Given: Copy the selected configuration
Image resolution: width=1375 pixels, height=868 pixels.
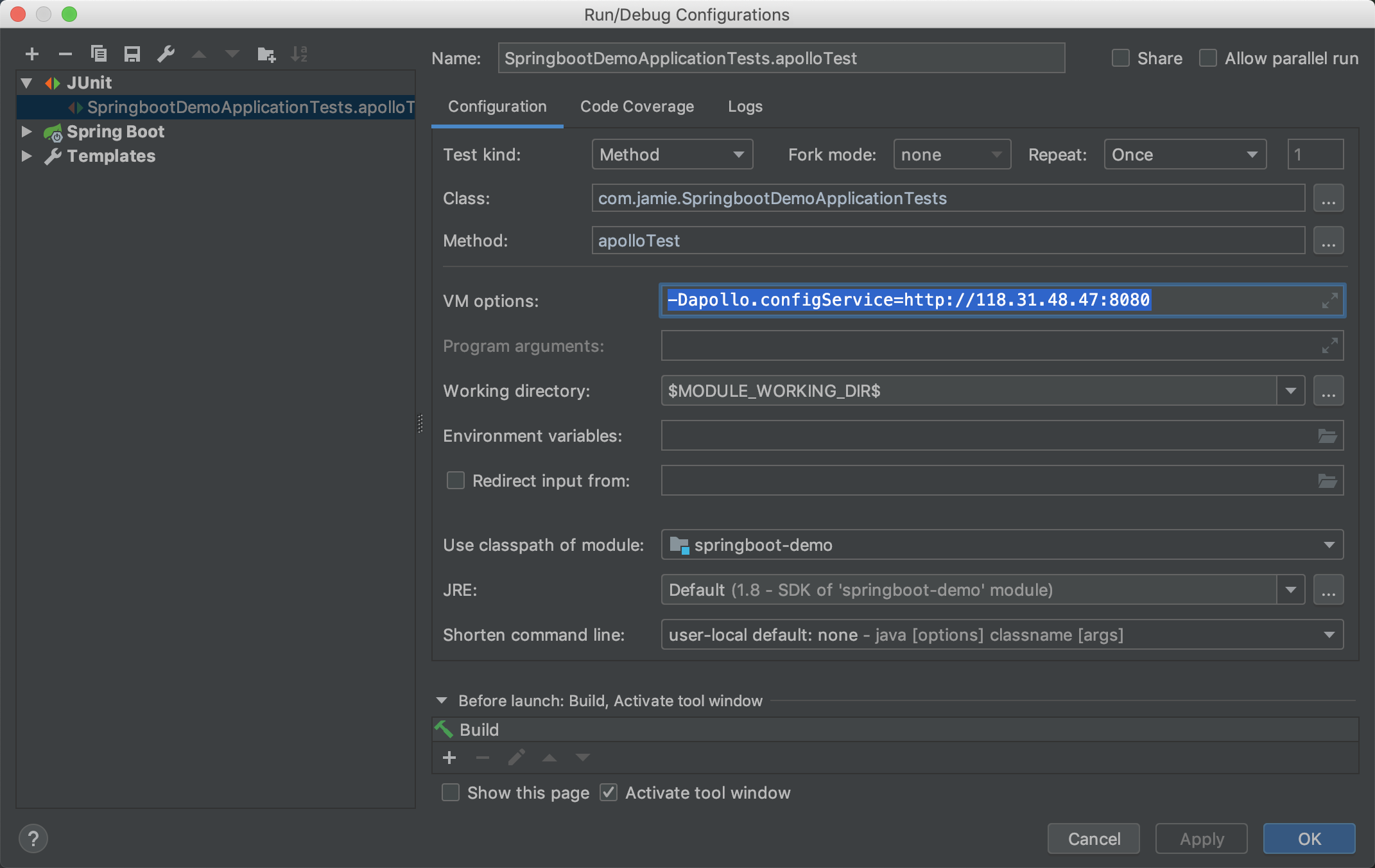Looking at the screenshot, I should point(99,54).
